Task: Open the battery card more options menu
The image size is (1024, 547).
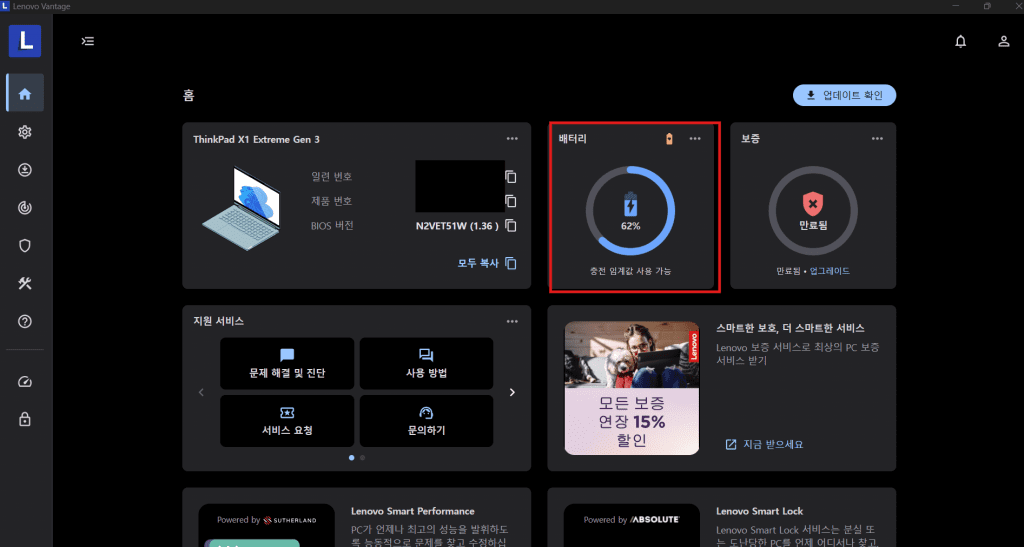Action: [x=695, y=139]
